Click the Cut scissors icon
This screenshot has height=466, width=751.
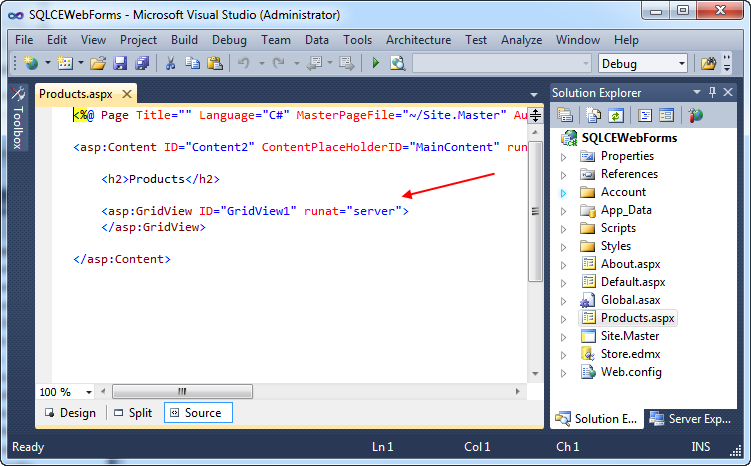click(171, 63)
